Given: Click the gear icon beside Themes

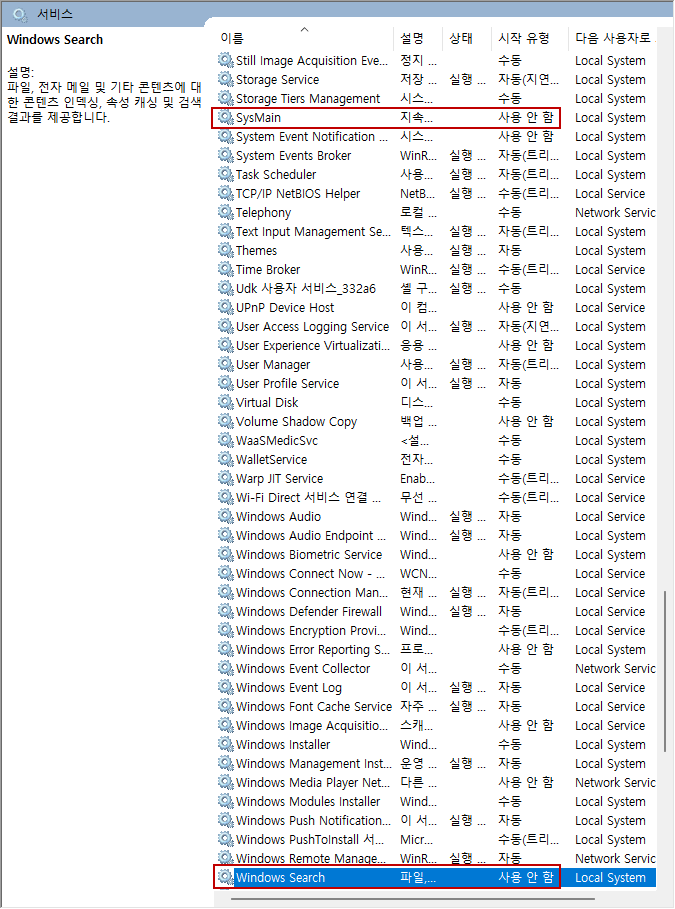Looking at the screenshot, I should coord(226,250).
